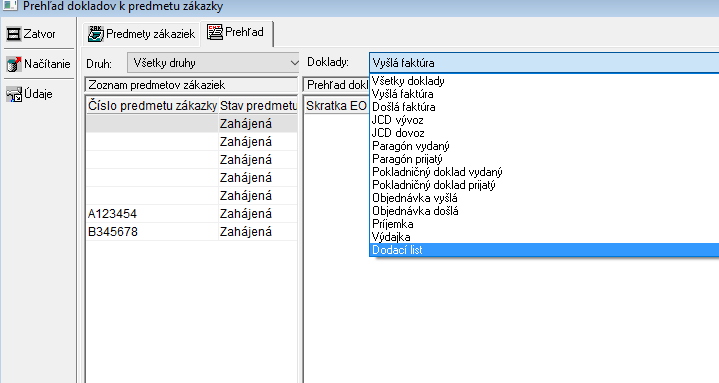This screenshot has width=719, height=383.
Task: Click the Doklady combo box field
Action: [544, 63]
